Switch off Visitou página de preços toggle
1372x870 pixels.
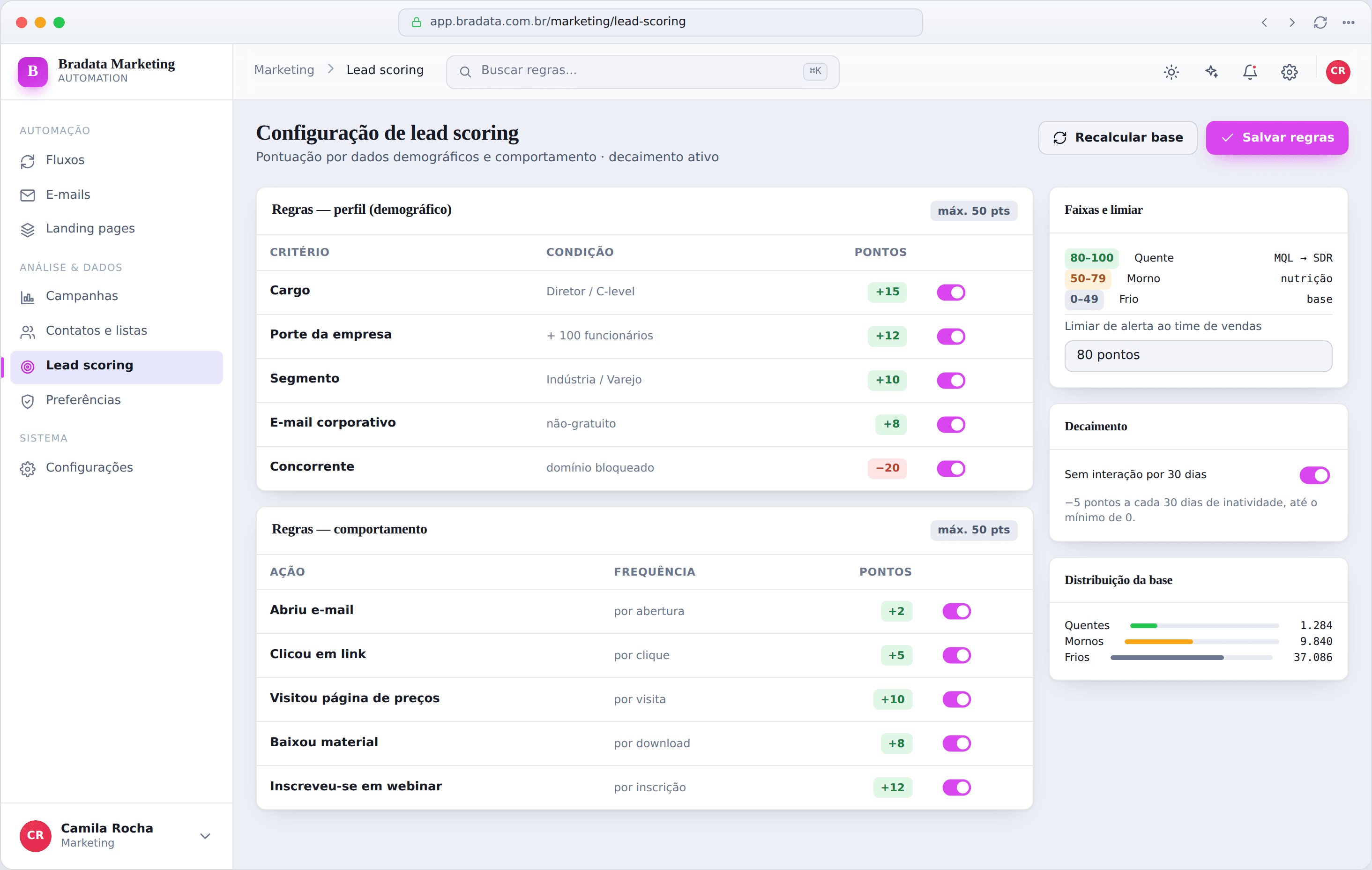click(957, 699)
